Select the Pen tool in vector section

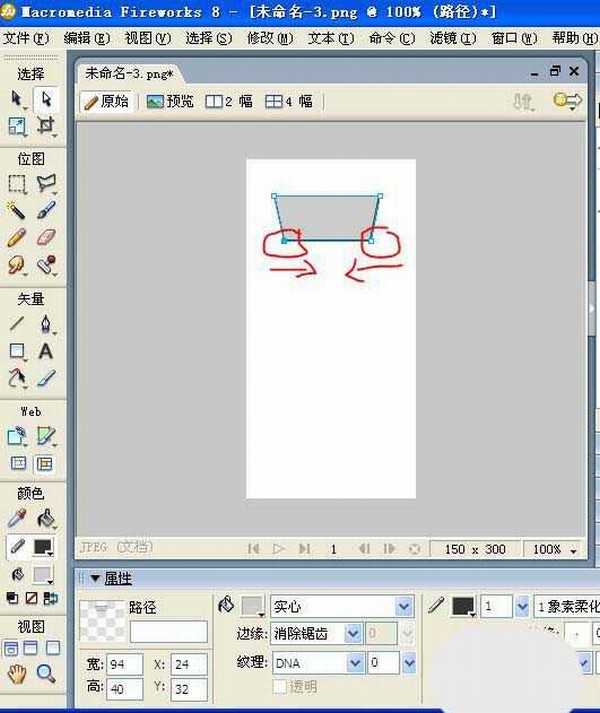pyautogui.click(x=46, y=324)
